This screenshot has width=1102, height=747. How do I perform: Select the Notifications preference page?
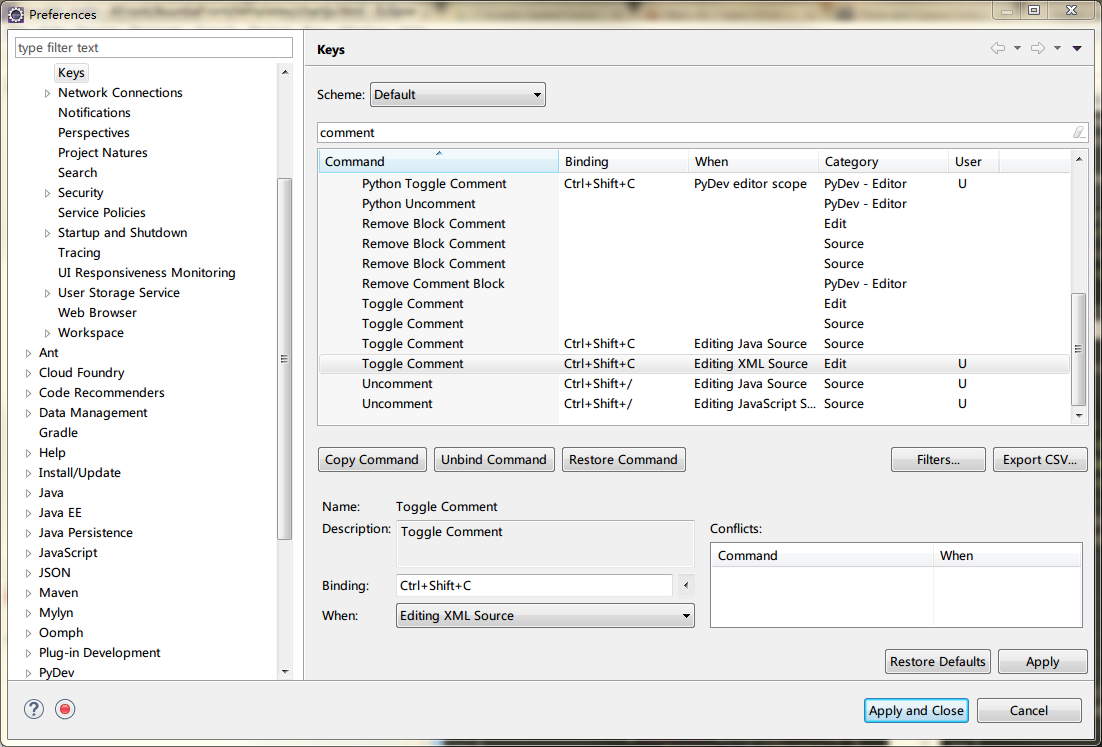coord(94,112)
